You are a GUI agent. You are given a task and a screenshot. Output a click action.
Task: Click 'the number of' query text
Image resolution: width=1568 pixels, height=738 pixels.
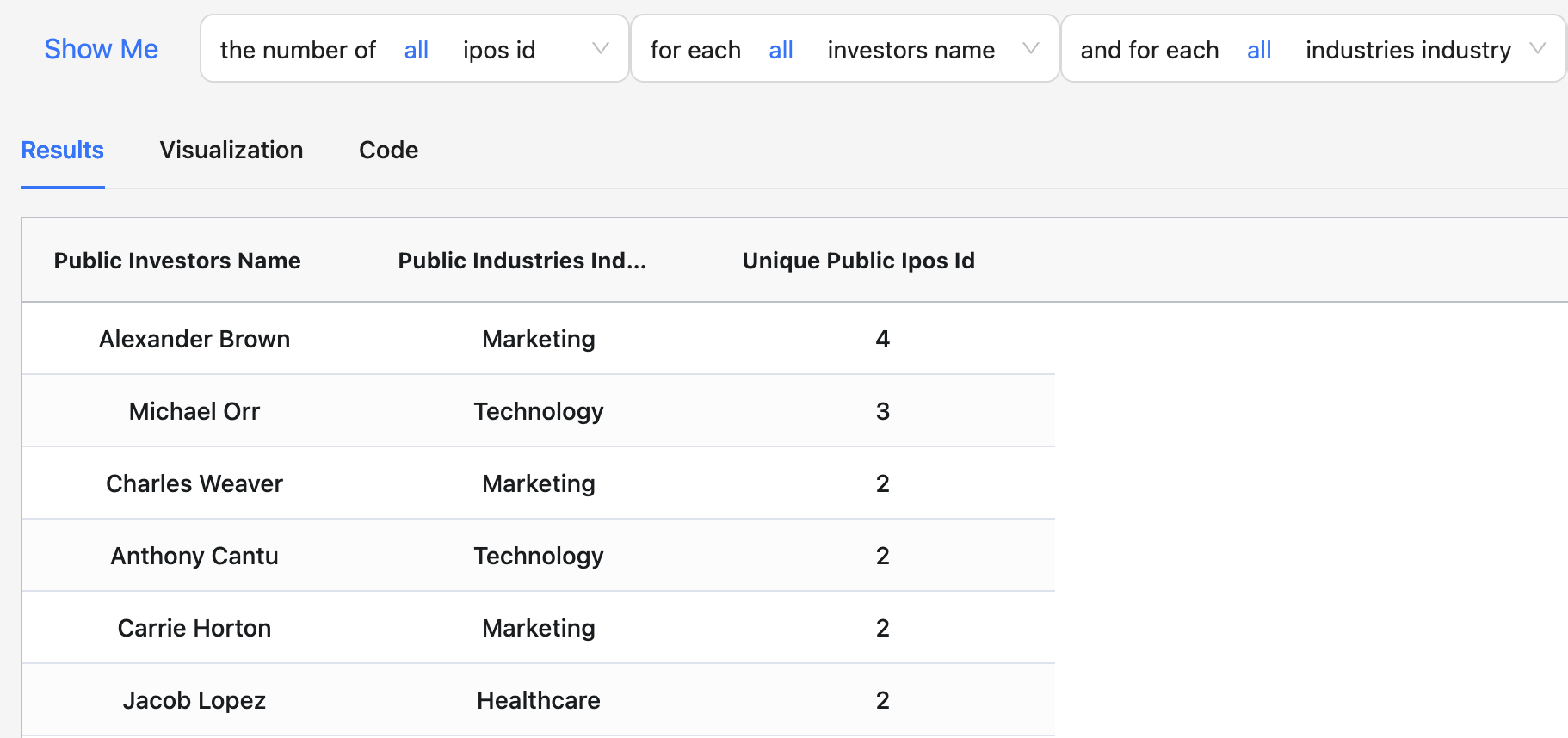pyautogui.click(x=298, y=51)
